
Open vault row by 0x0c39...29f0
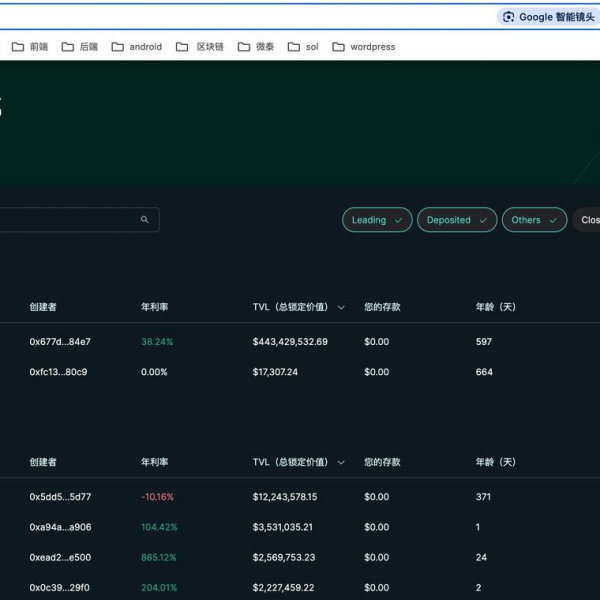pyautogui.click(x=300, y=587)
